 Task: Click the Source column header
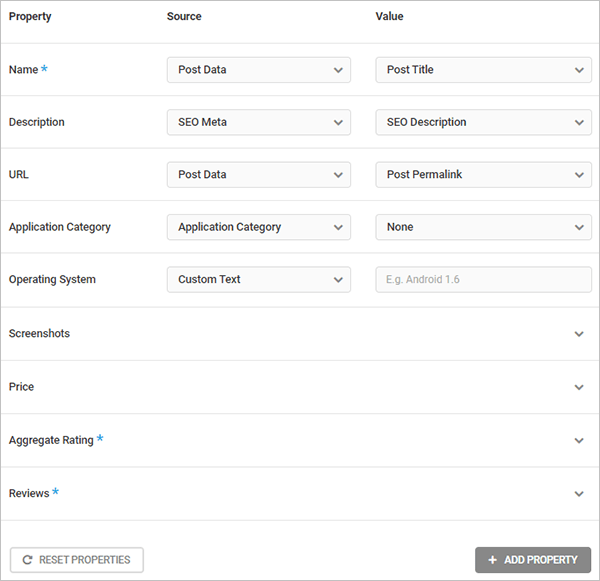(184, 16)
